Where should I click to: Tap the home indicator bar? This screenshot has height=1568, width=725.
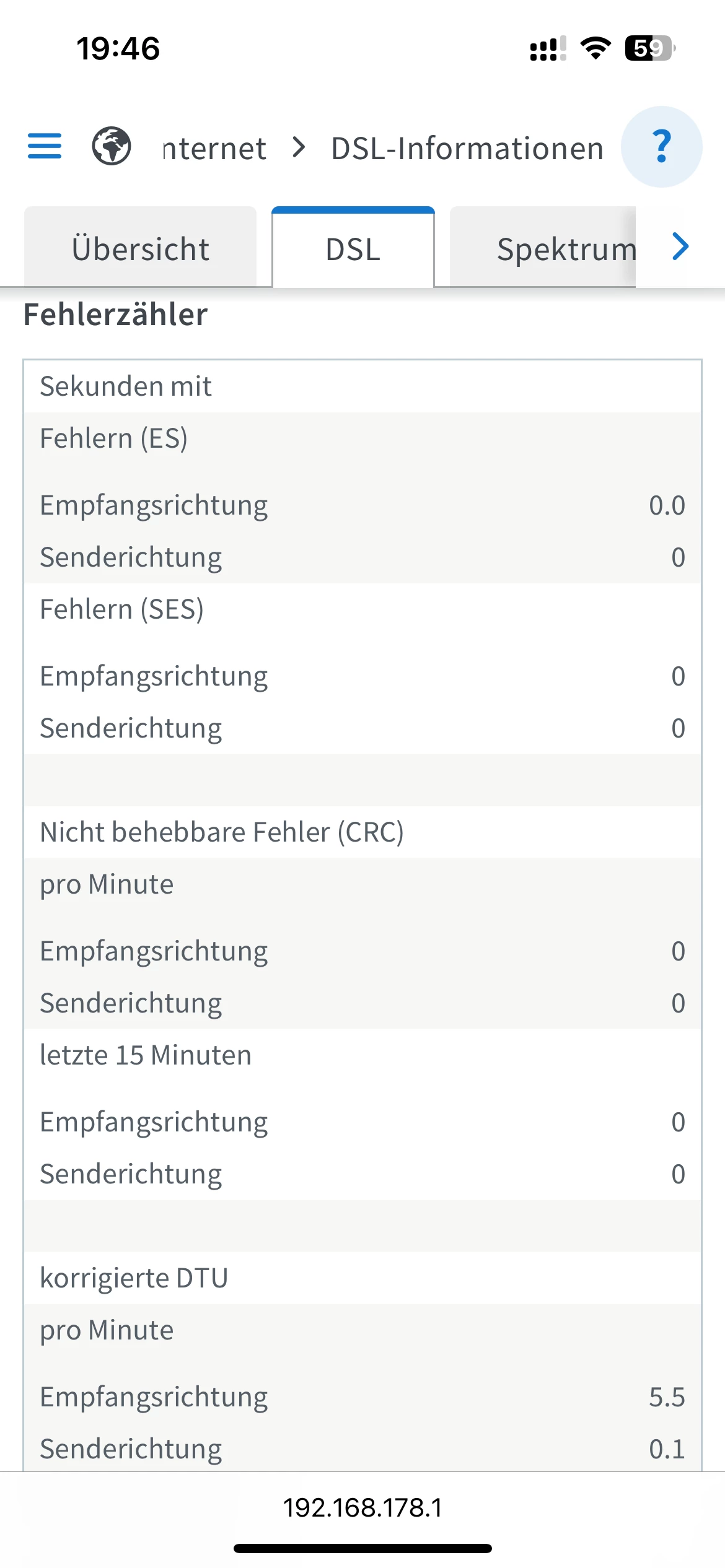pos(362,1548)
